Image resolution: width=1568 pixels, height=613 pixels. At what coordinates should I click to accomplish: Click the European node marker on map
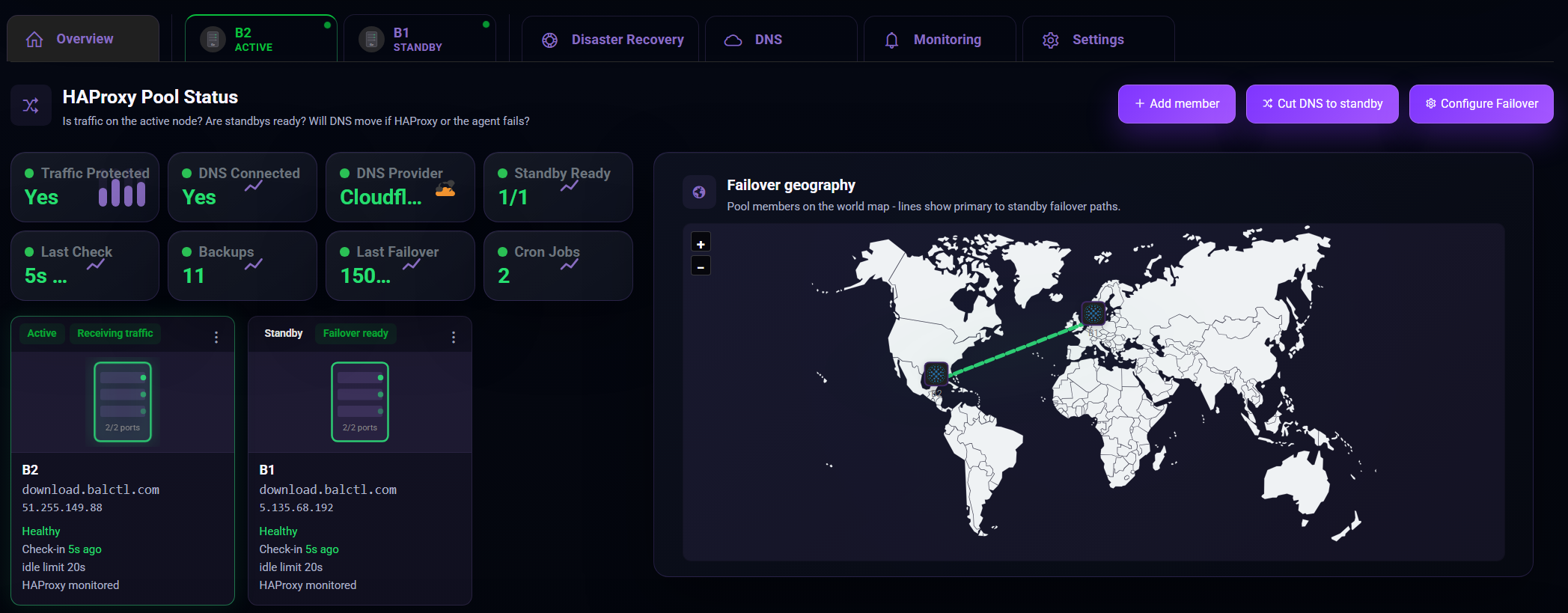1093,313
